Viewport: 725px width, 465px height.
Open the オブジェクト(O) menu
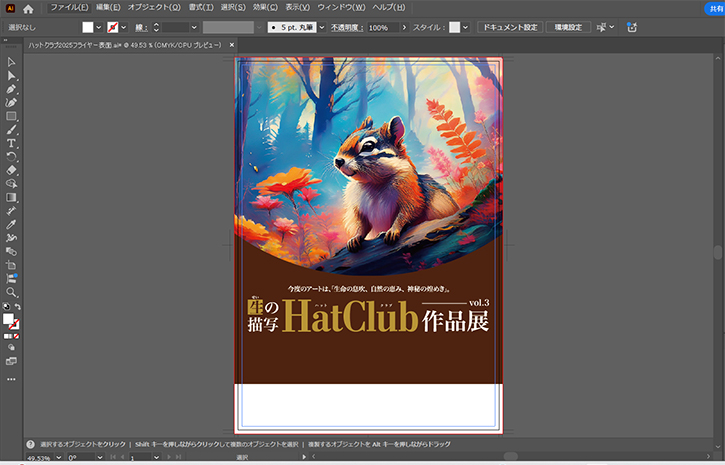click(x=154, y=8)
